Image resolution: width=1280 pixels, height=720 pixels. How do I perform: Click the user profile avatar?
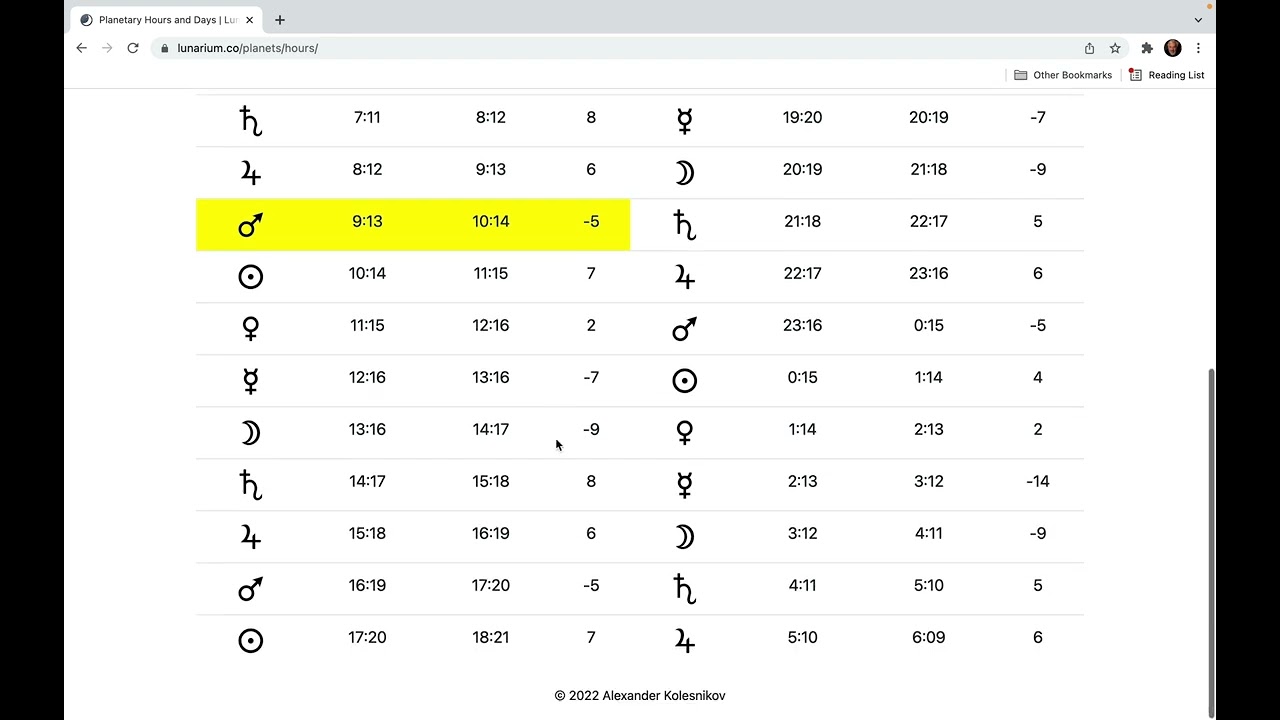pyautogui.click(x=1173, y=48)
